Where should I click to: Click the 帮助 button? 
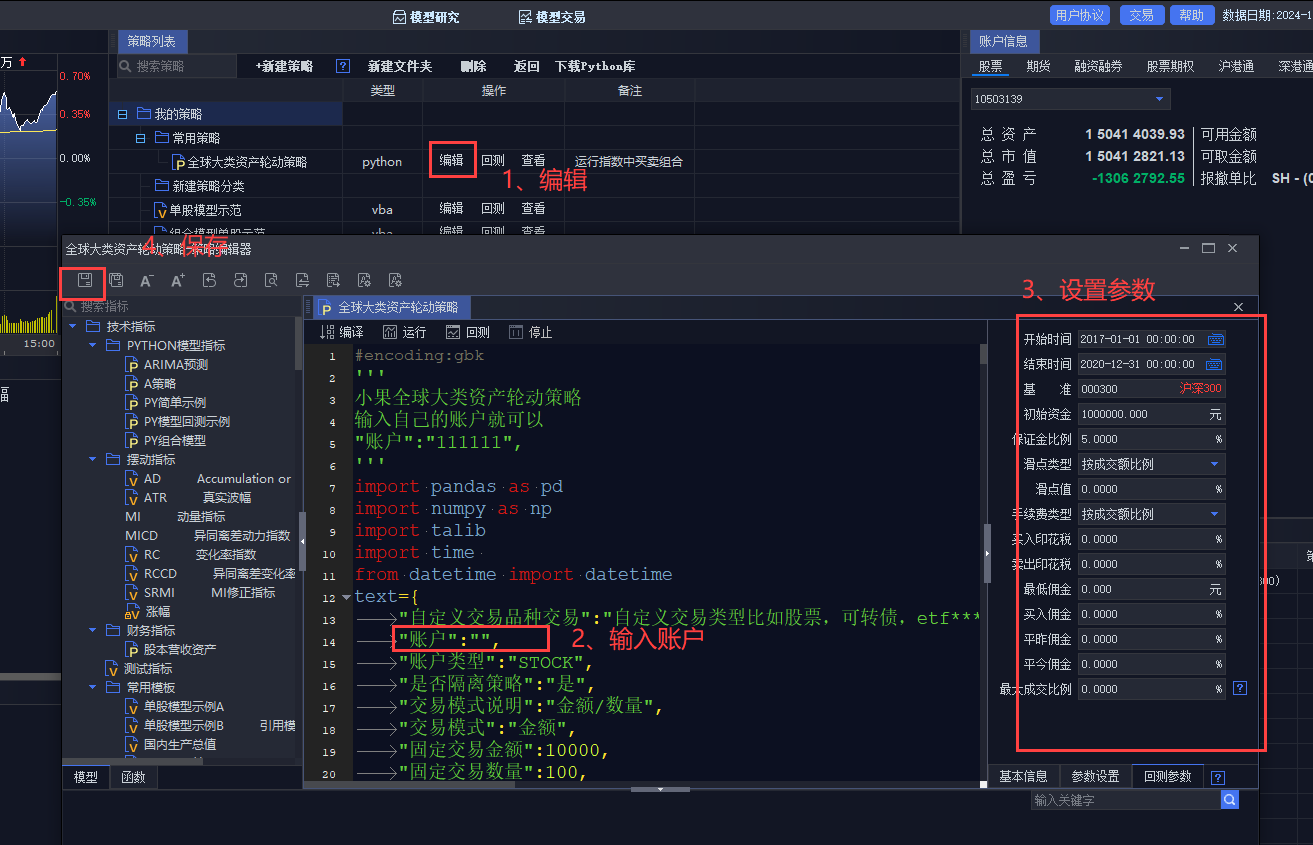pos(1191,15)
